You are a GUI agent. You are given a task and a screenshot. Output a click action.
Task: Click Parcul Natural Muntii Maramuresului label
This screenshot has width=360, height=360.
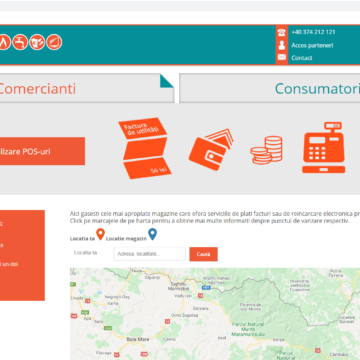pyautogui.click(x=248, y=329)
